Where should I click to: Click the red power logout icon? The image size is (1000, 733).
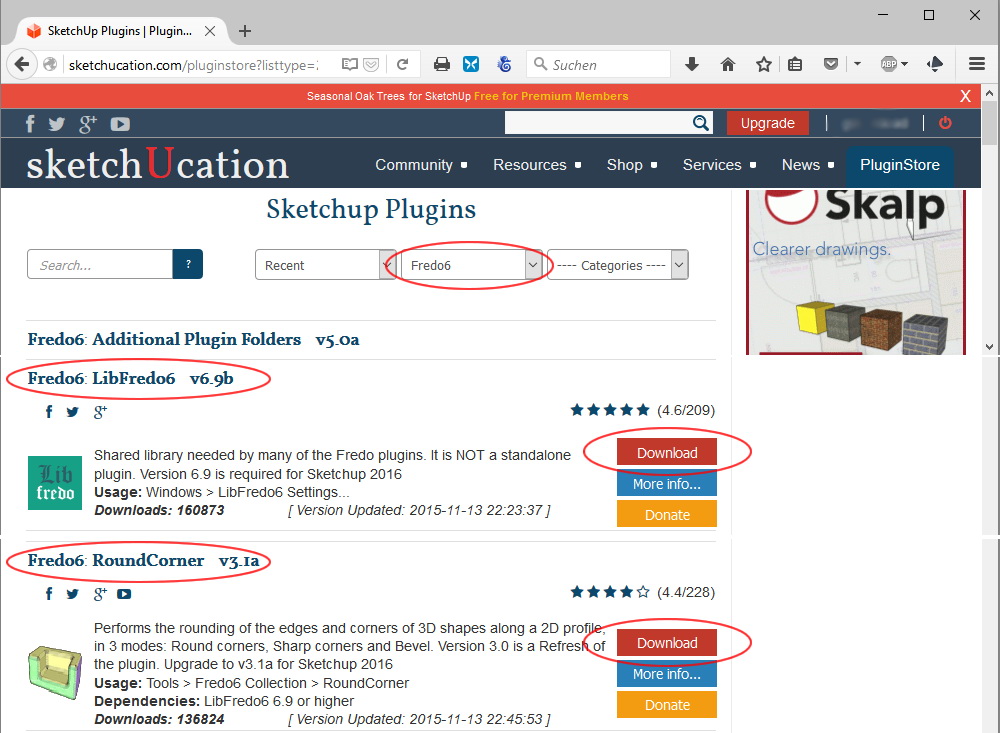945,123
